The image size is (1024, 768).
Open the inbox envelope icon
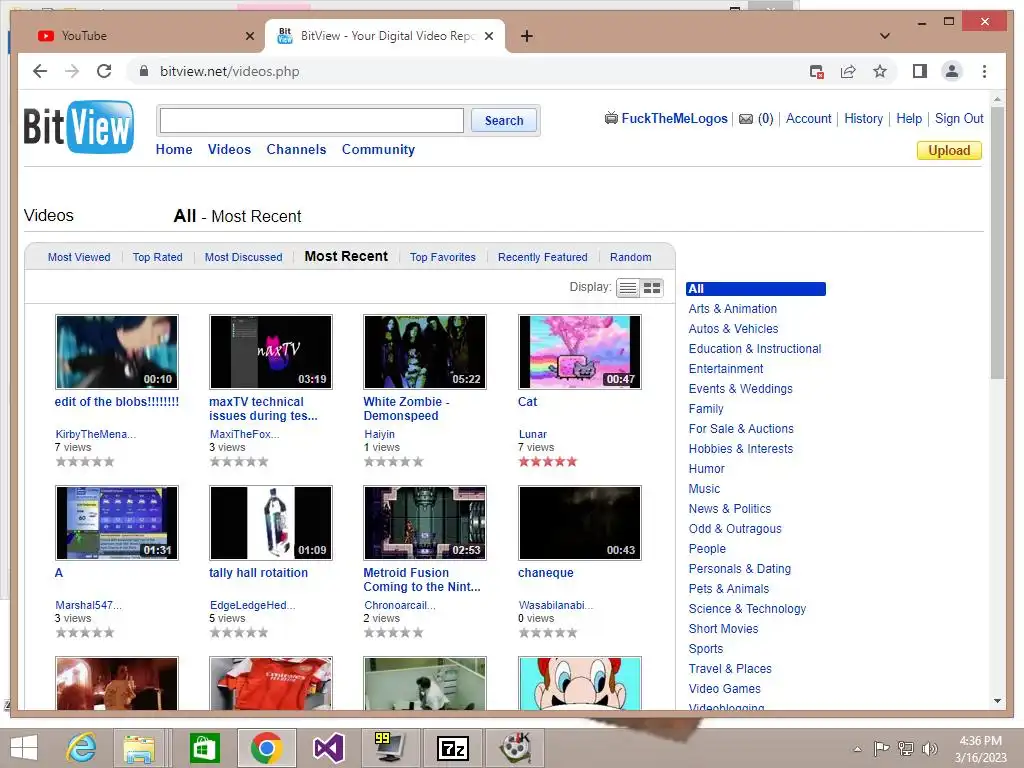click(x=746, y=119)
